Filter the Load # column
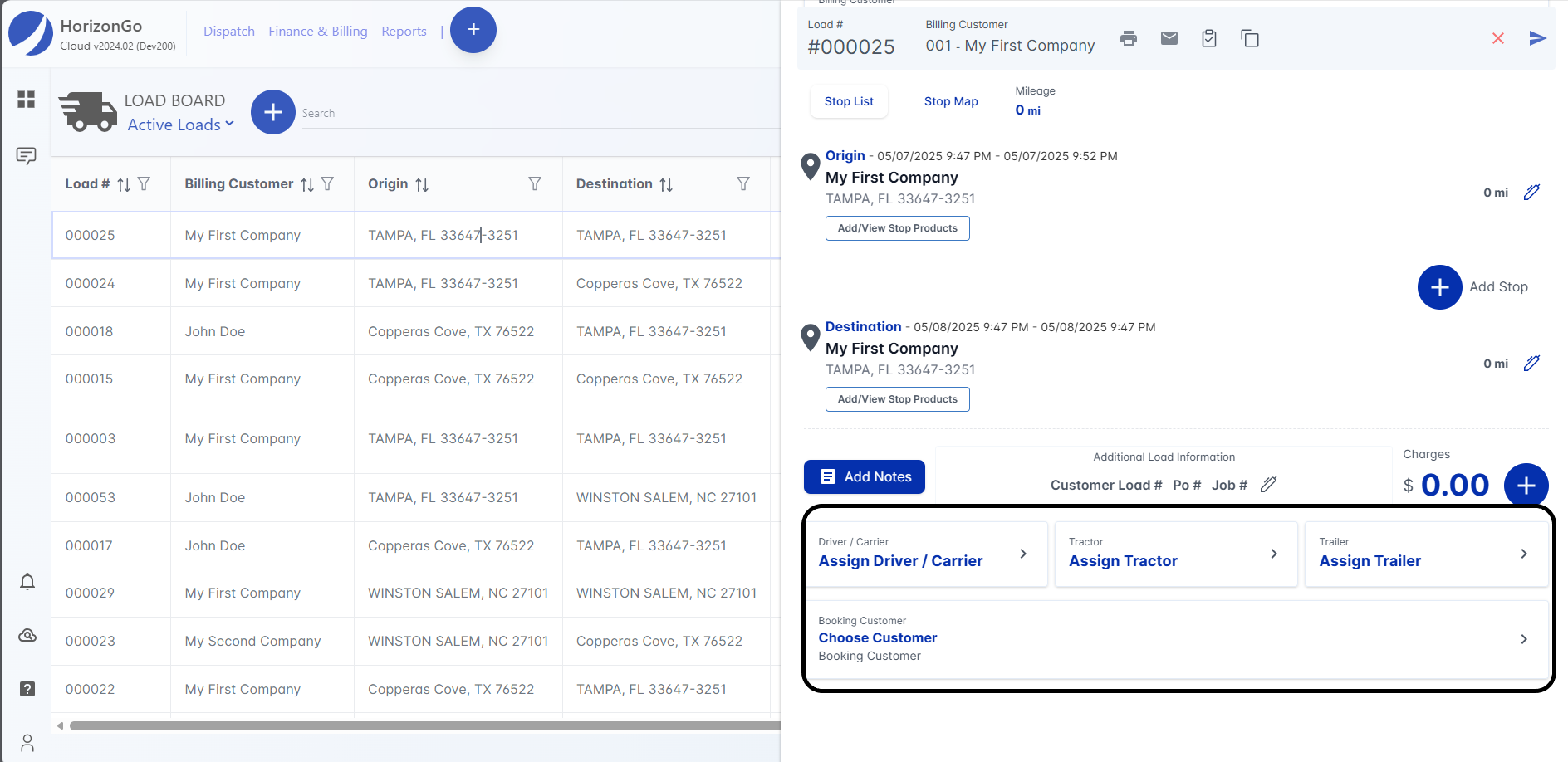Image resolution: width=1568 pixels, height=762 pixels. coord(145,184)
